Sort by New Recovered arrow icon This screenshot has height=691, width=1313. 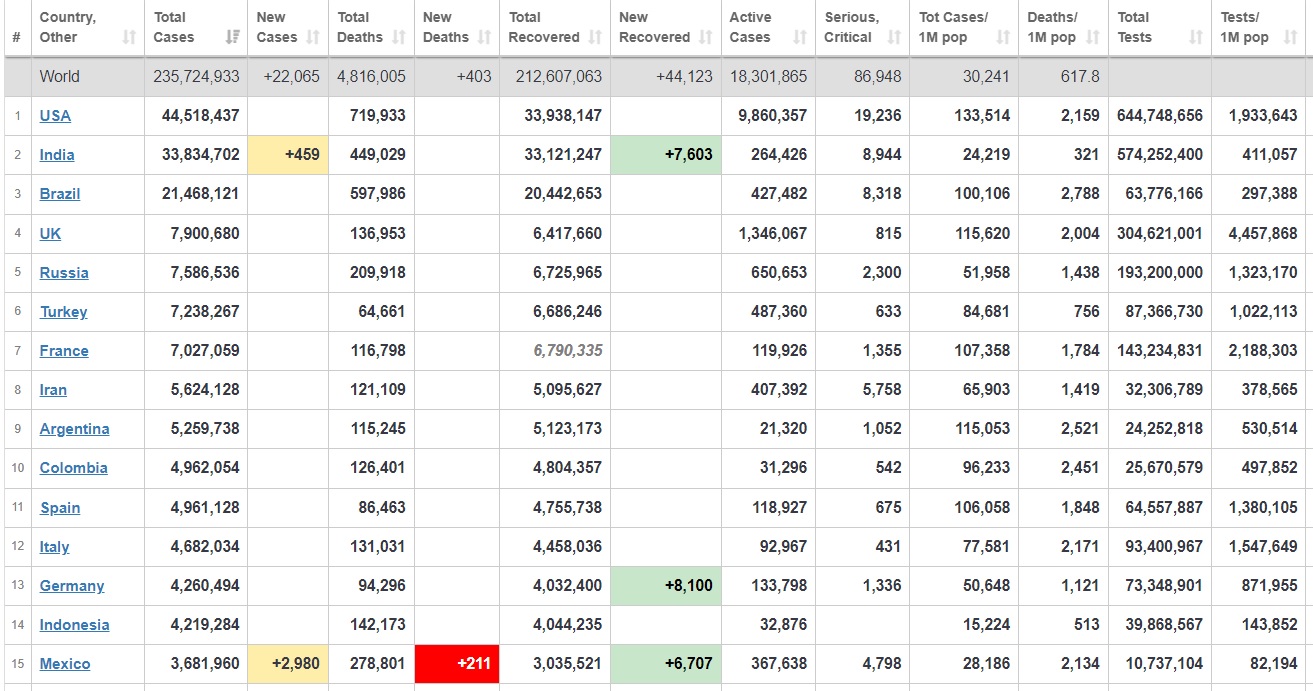point(705,37)
